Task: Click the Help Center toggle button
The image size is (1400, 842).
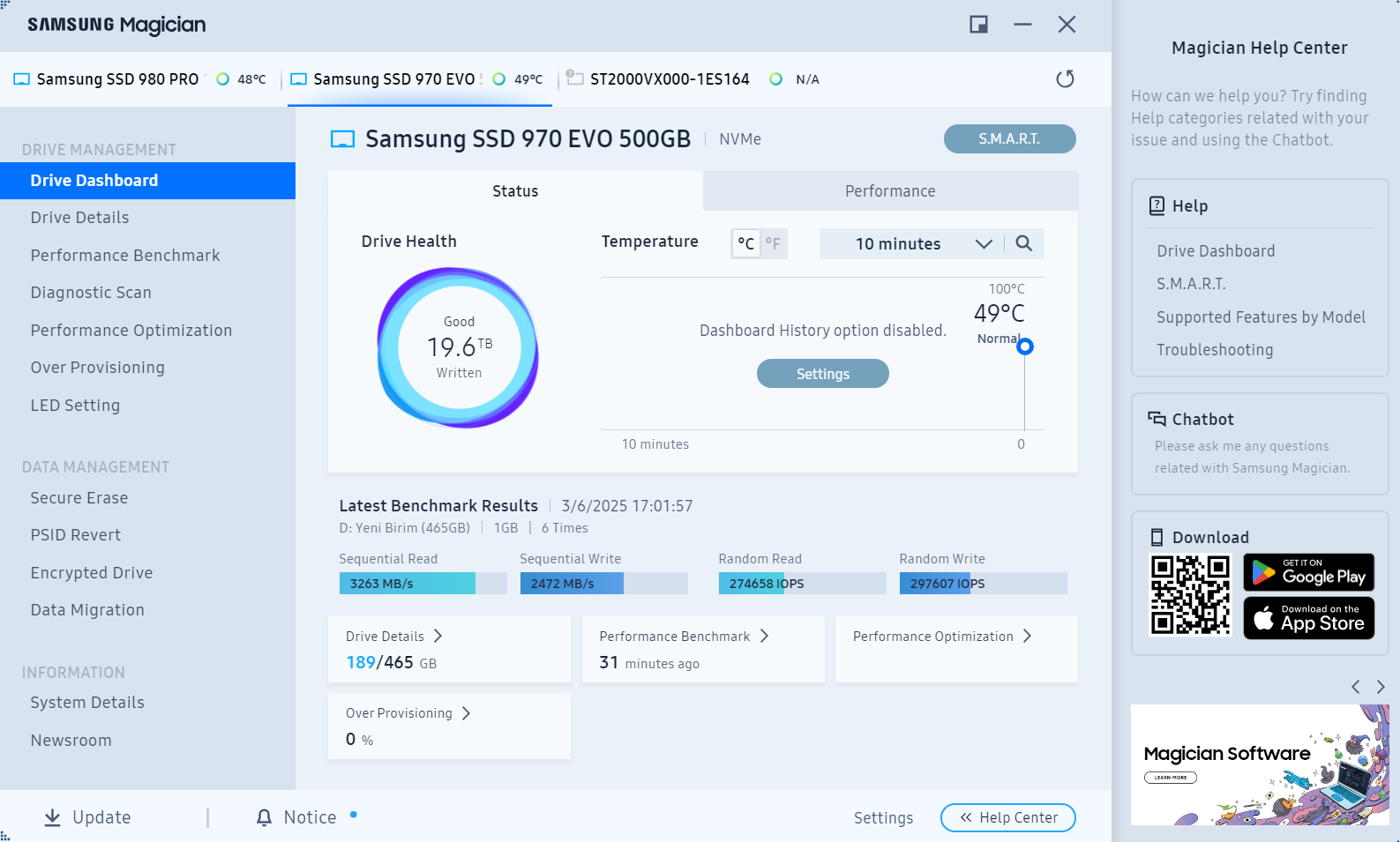Action: coord(1007,817)
